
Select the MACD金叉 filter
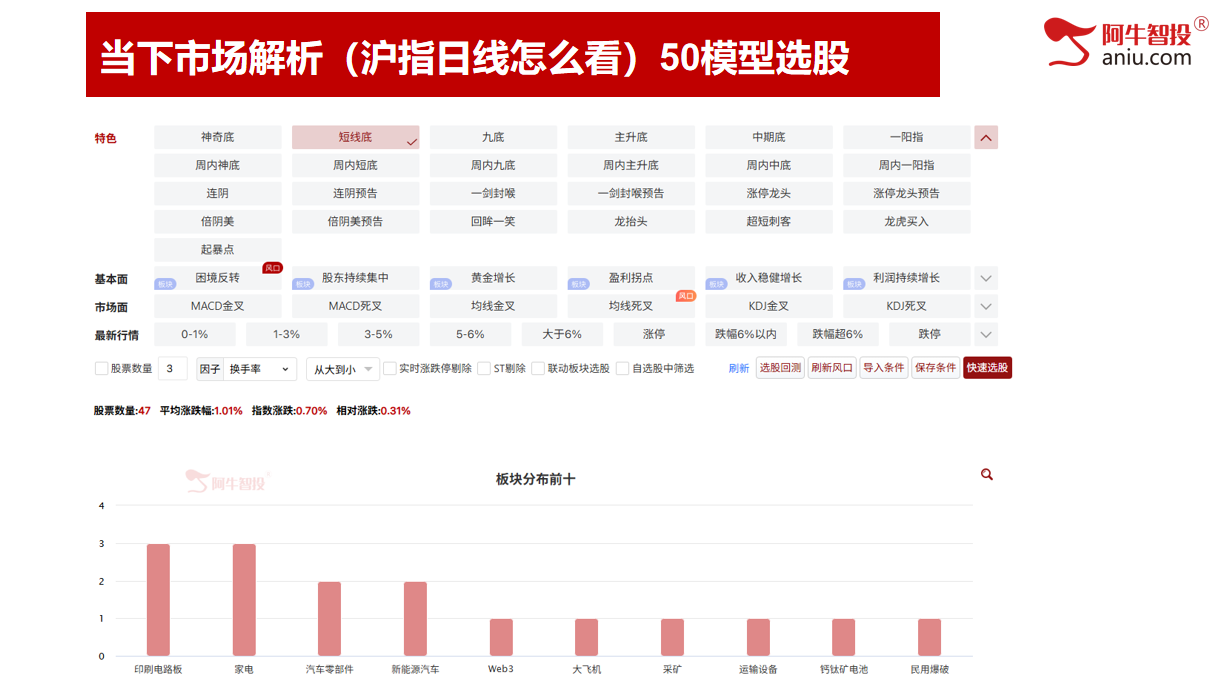pyautogui.click(x=217, y=306)
